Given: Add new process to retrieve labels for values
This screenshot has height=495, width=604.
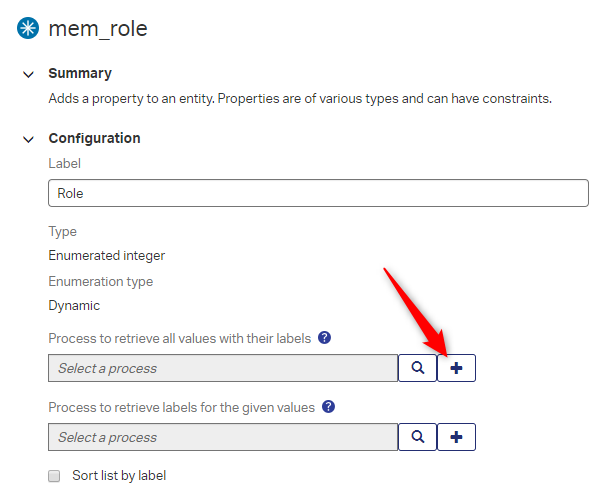Looking at the screenshot, I should (x=456, y=437).
